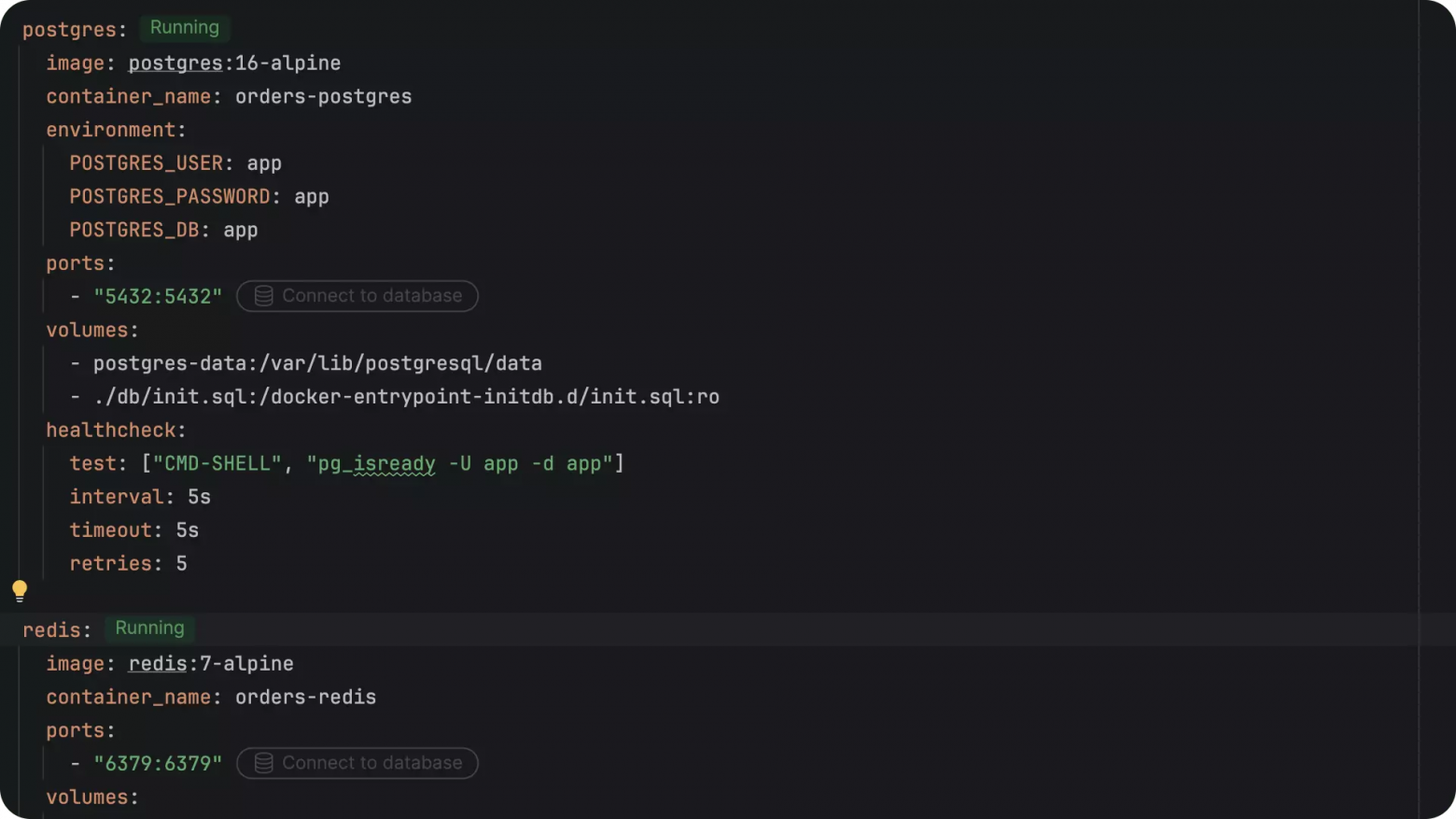The height and width of the screenshot is (819, 1456).
Task: Click the "6379:6379" port string
Action: 158,764
